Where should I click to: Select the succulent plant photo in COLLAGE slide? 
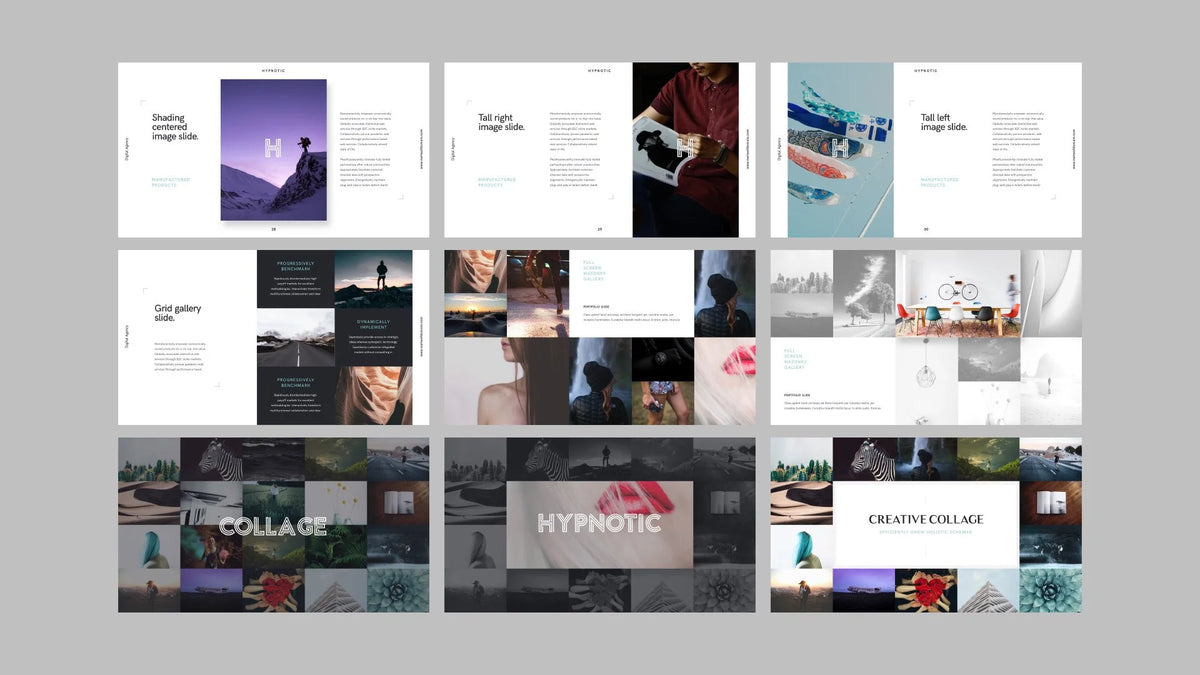pyautogui.click(x=398, y=591)
